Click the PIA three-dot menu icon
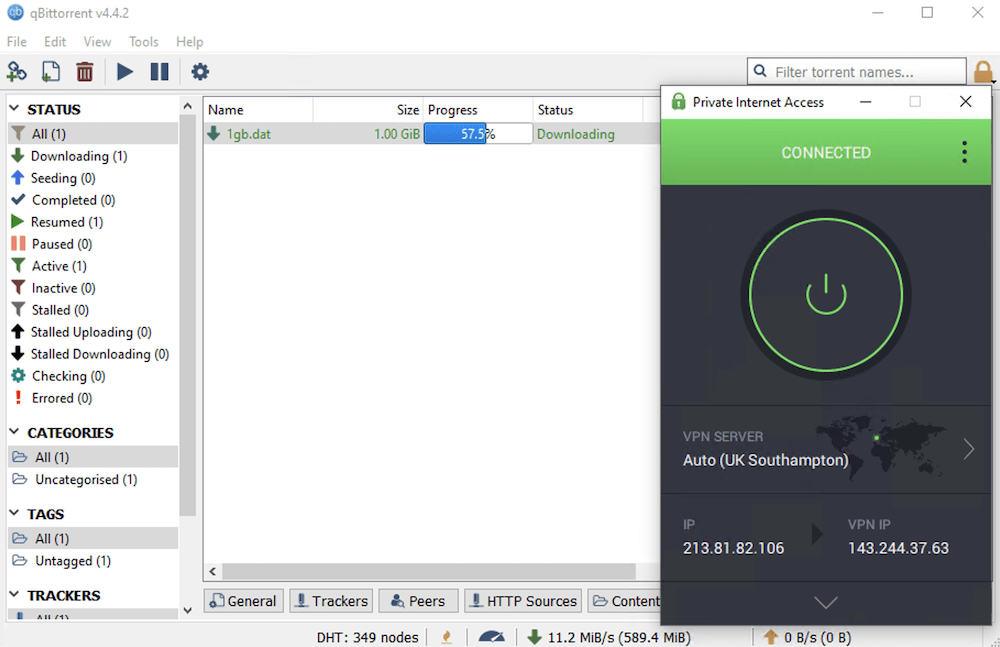The height and width of the screenshot is (647, 1000). 964,152
